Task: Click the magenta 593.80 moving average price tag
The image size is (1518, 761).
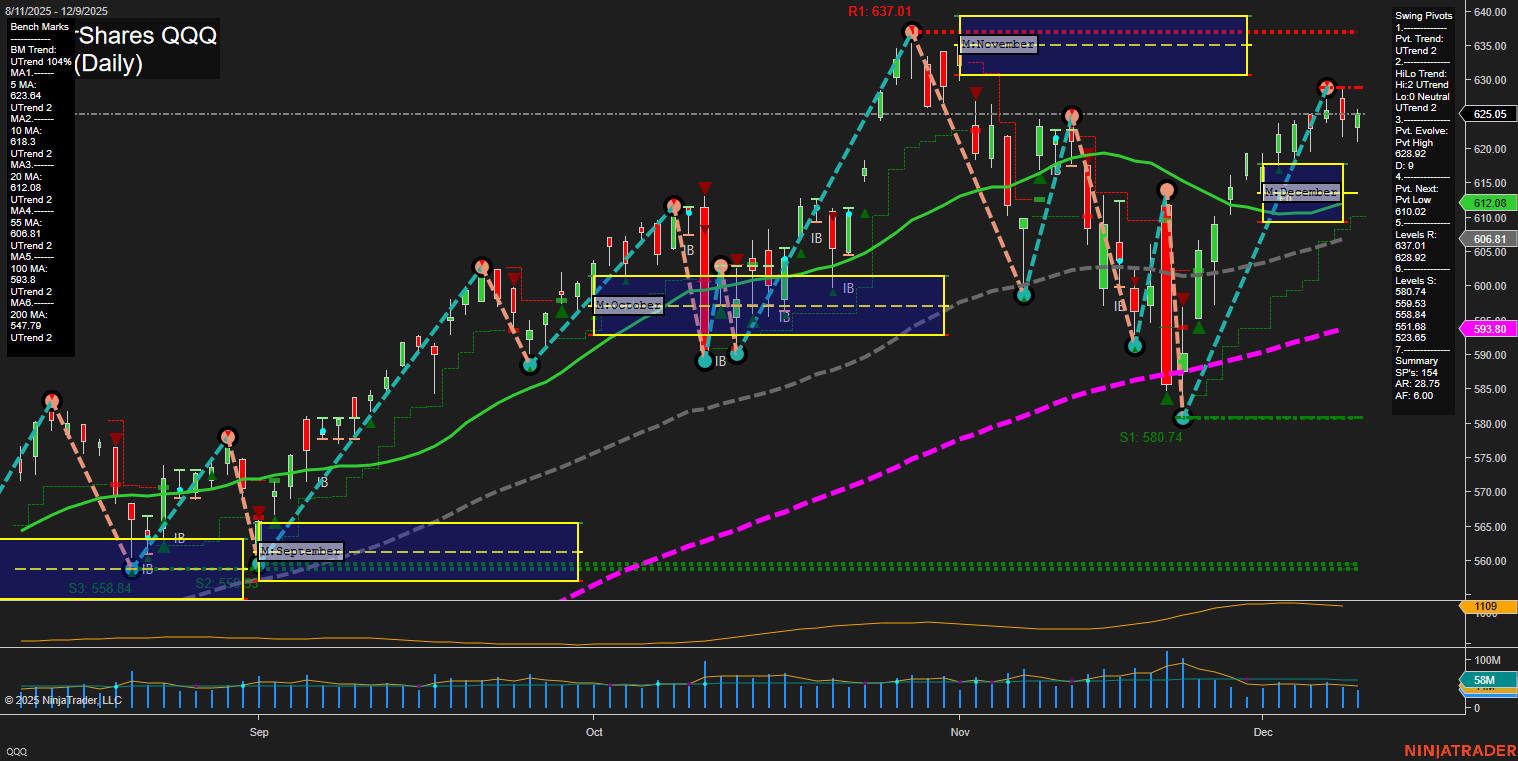Action: [x=1489, y=329]
